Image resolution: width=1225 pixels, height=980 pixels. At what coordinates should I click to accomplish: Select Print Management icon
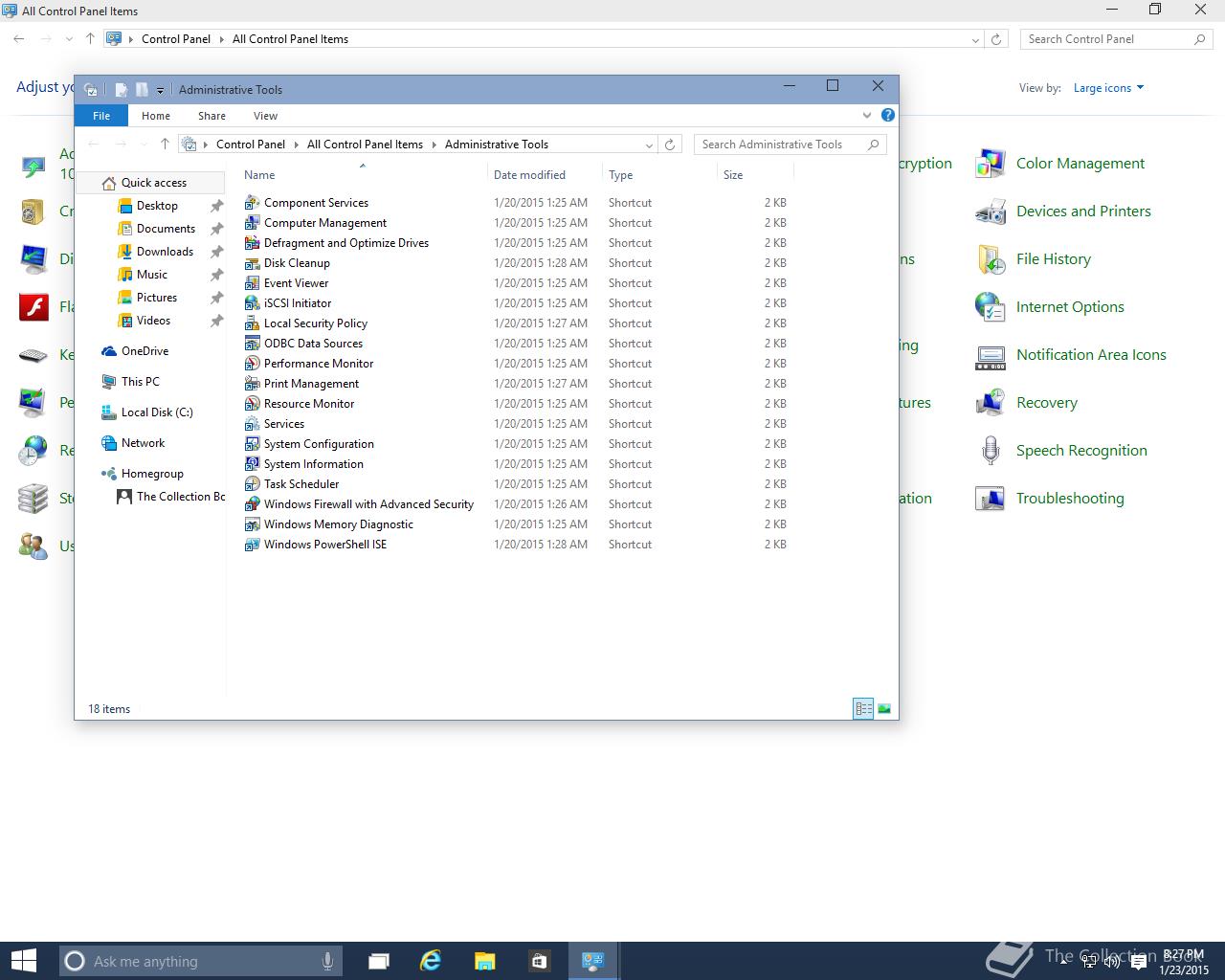tap(253, 384)
